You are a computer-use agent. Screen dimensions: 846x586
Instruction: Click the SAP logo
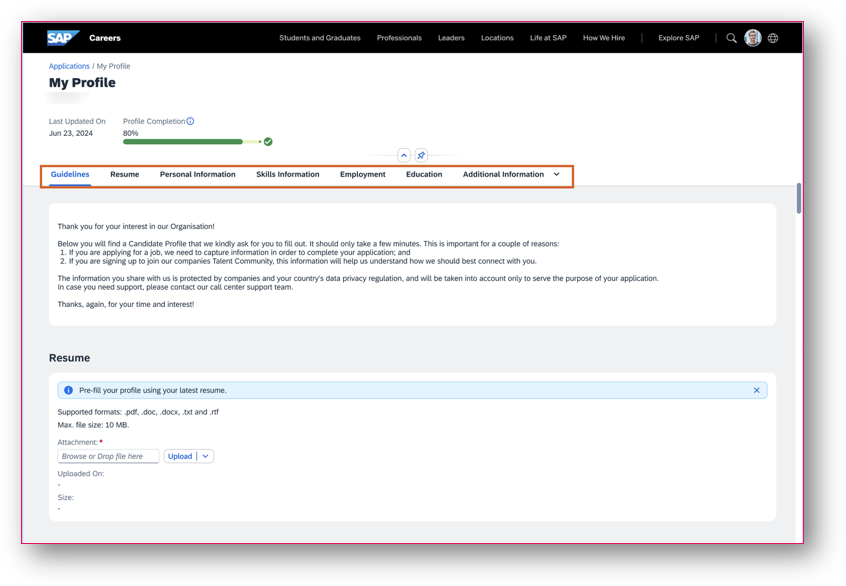pos(63,38)
